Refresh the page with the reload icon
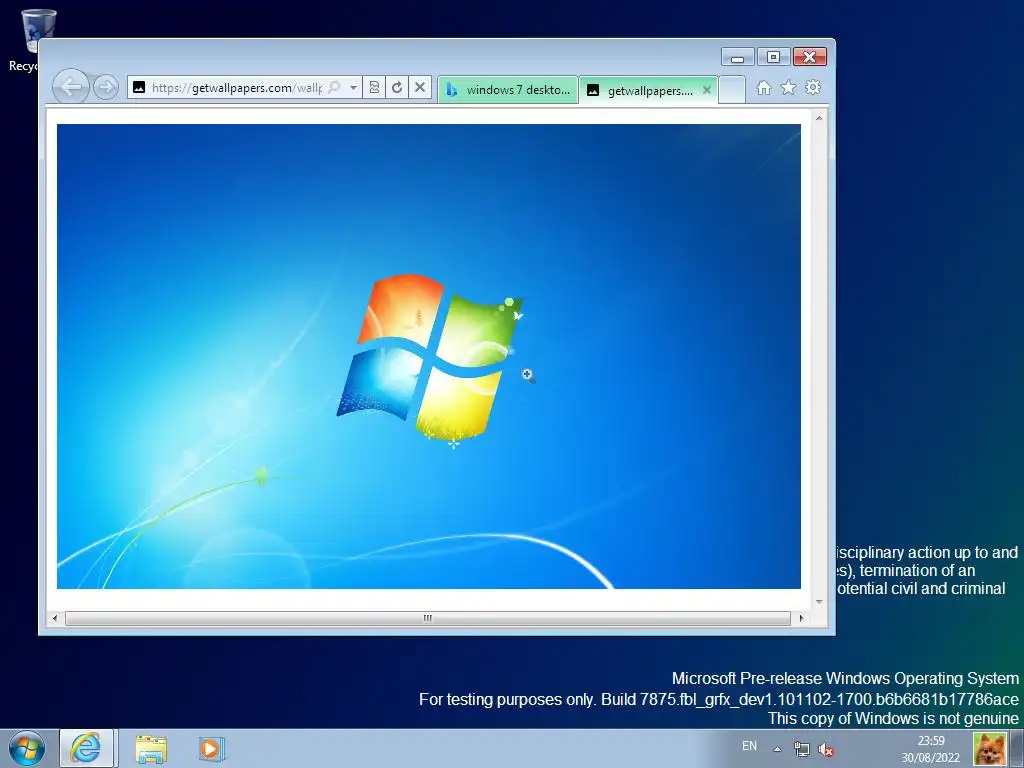Viewport: 1024px width, 768px height. (397, 88)
